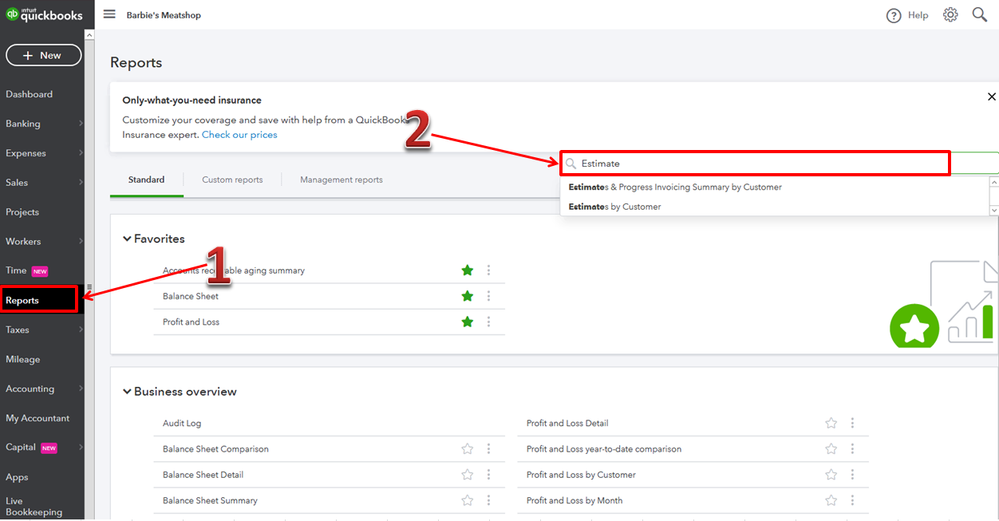This screenshot has width=999, height=521.
Task: Star the Profit and Loss by Month report
Action: click(831, 501)
